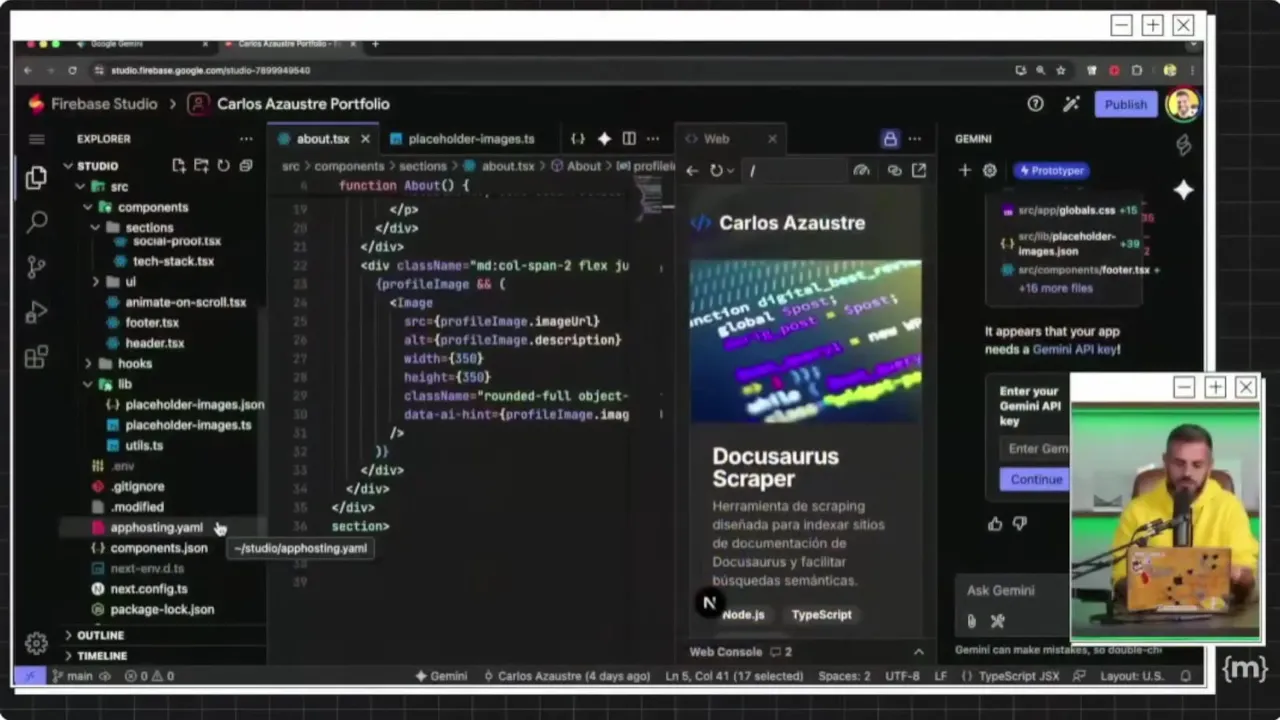Open the Search view in the activity bar
The height and width of the screenshot is (720, 1280).
pyautogui.click(x=36, y=222)
